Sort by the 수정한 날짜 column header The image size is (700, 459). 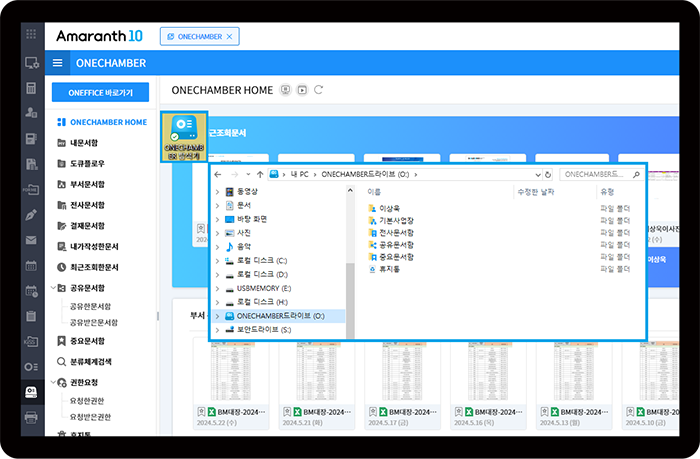(x=536, y=192)
